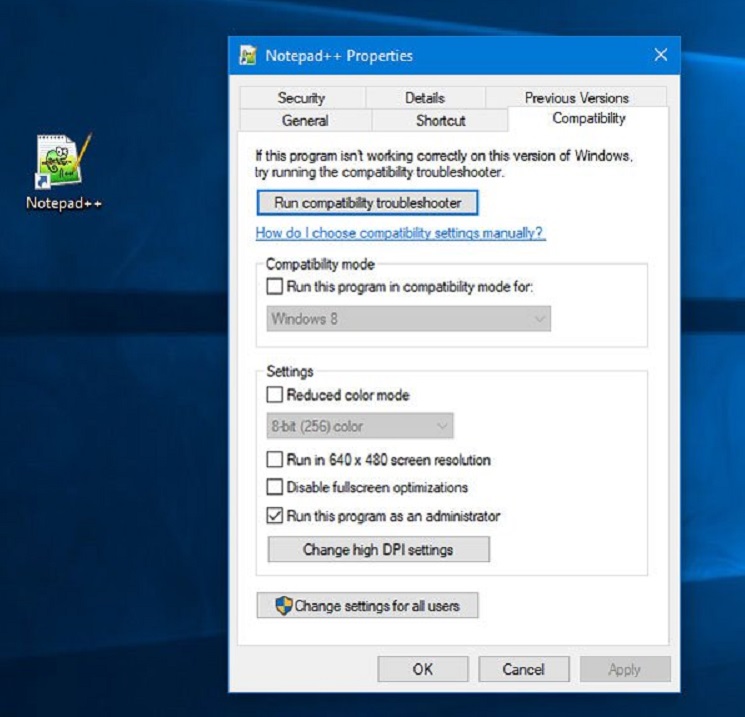This screenshot has height=717, width=745.
Task: Enable Reduced color mode checkbox
Action: coord(275,394)
